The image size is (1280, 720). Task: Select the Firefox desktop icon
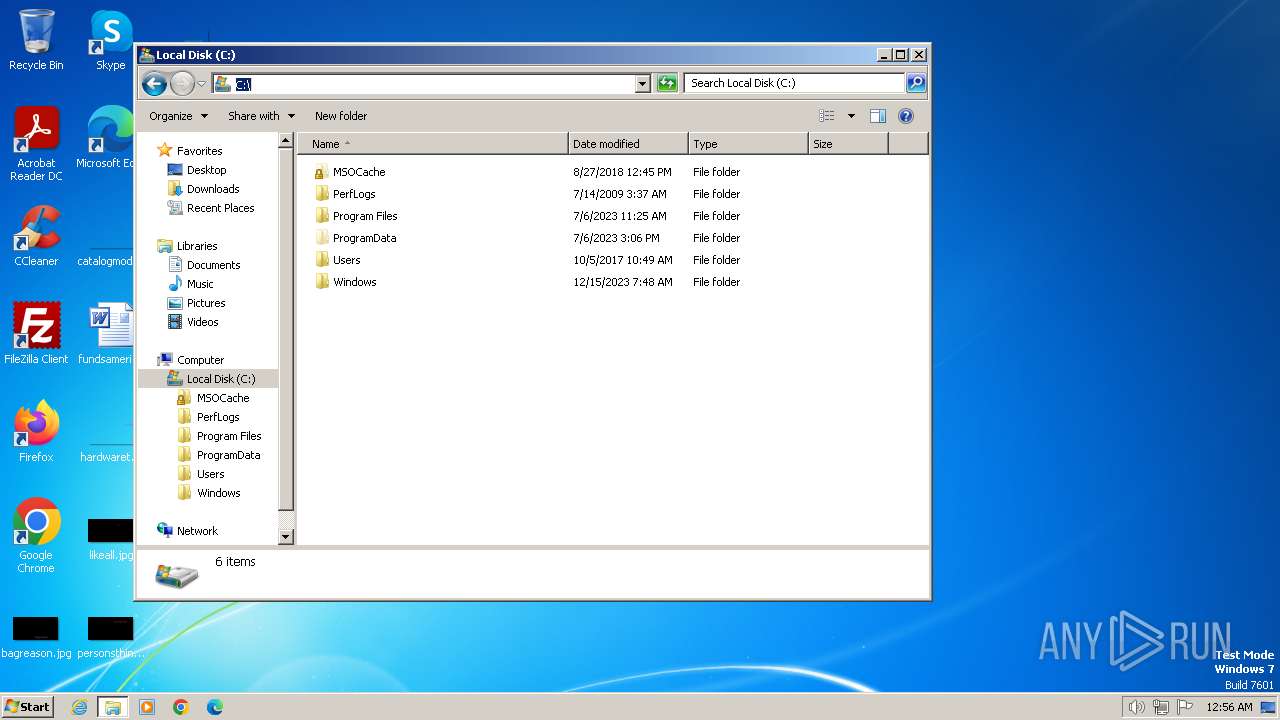[36, 432]
